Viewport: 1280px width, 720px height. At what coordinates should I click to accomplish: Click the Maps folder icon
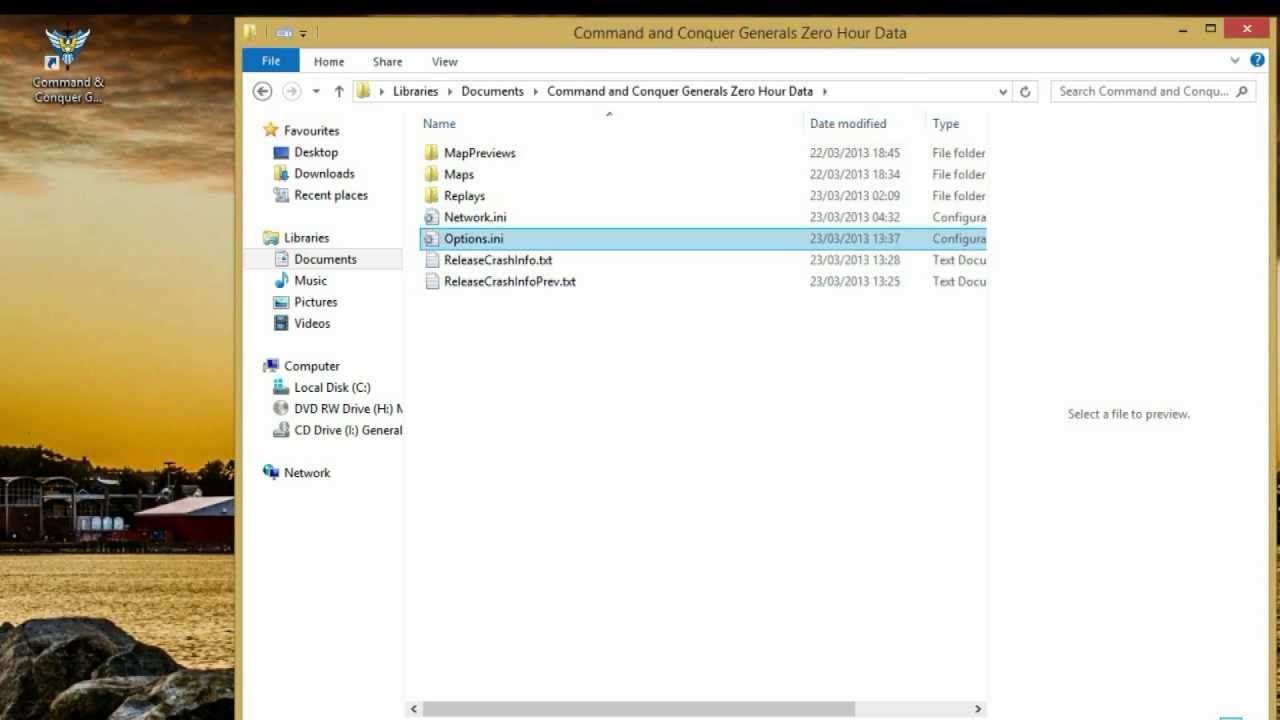pos(431,174)
